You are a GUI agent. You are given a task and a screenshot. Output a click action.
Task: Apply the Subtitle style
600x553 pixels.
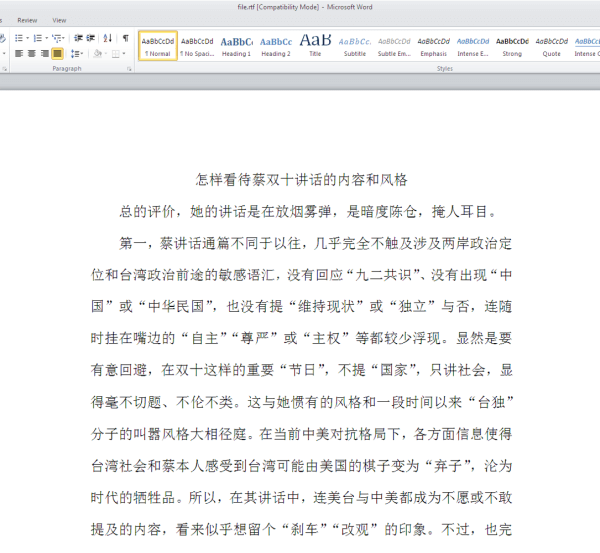pyautogui.click(x=355, y=46)
